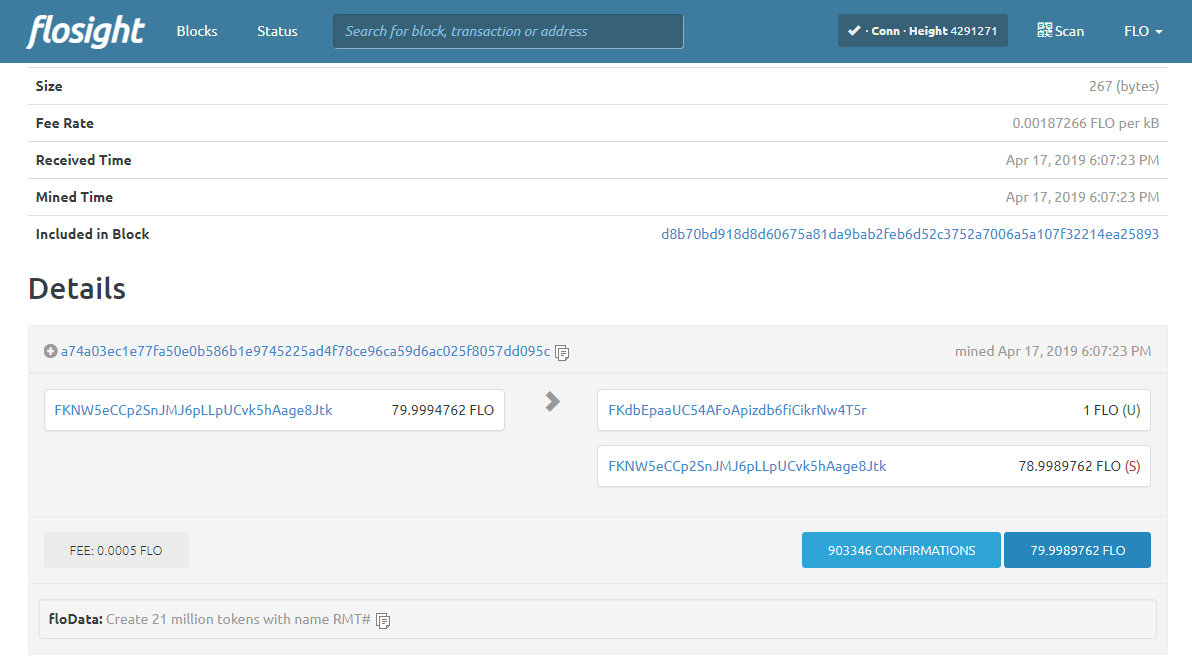Click the 903346 Confirmations button
This screenshot has height=660, width=1192.
[901, 550]
